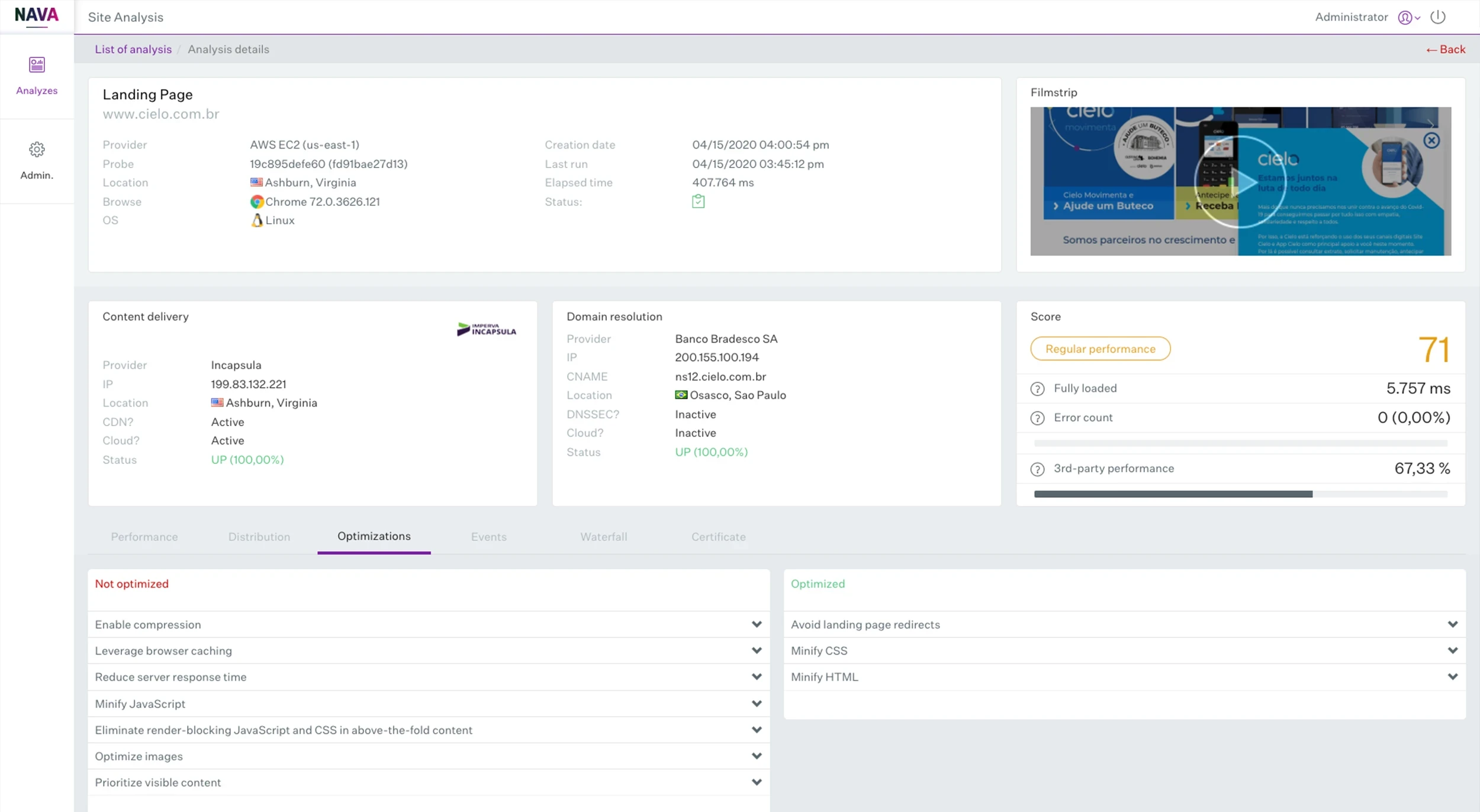Click the Regular performance badge
The height and width of the screenshot is (812, 1480).
pyautogui.click(x=1101, y=349)
